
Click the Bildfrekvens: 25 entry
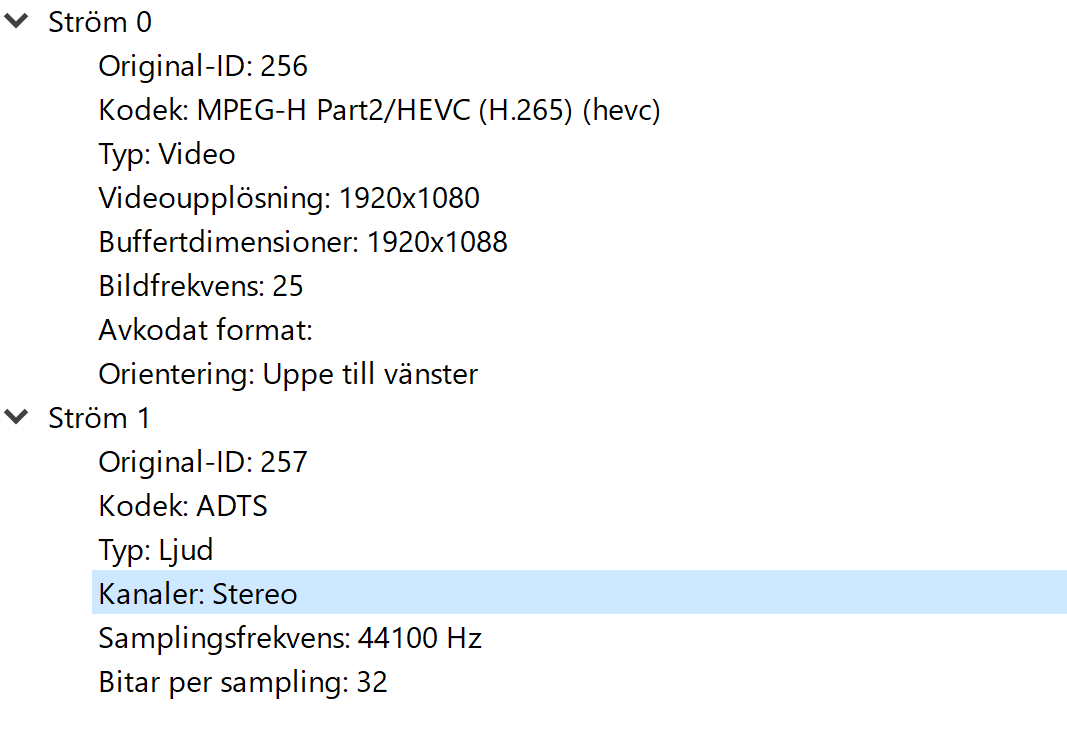[x=201, y=285]
